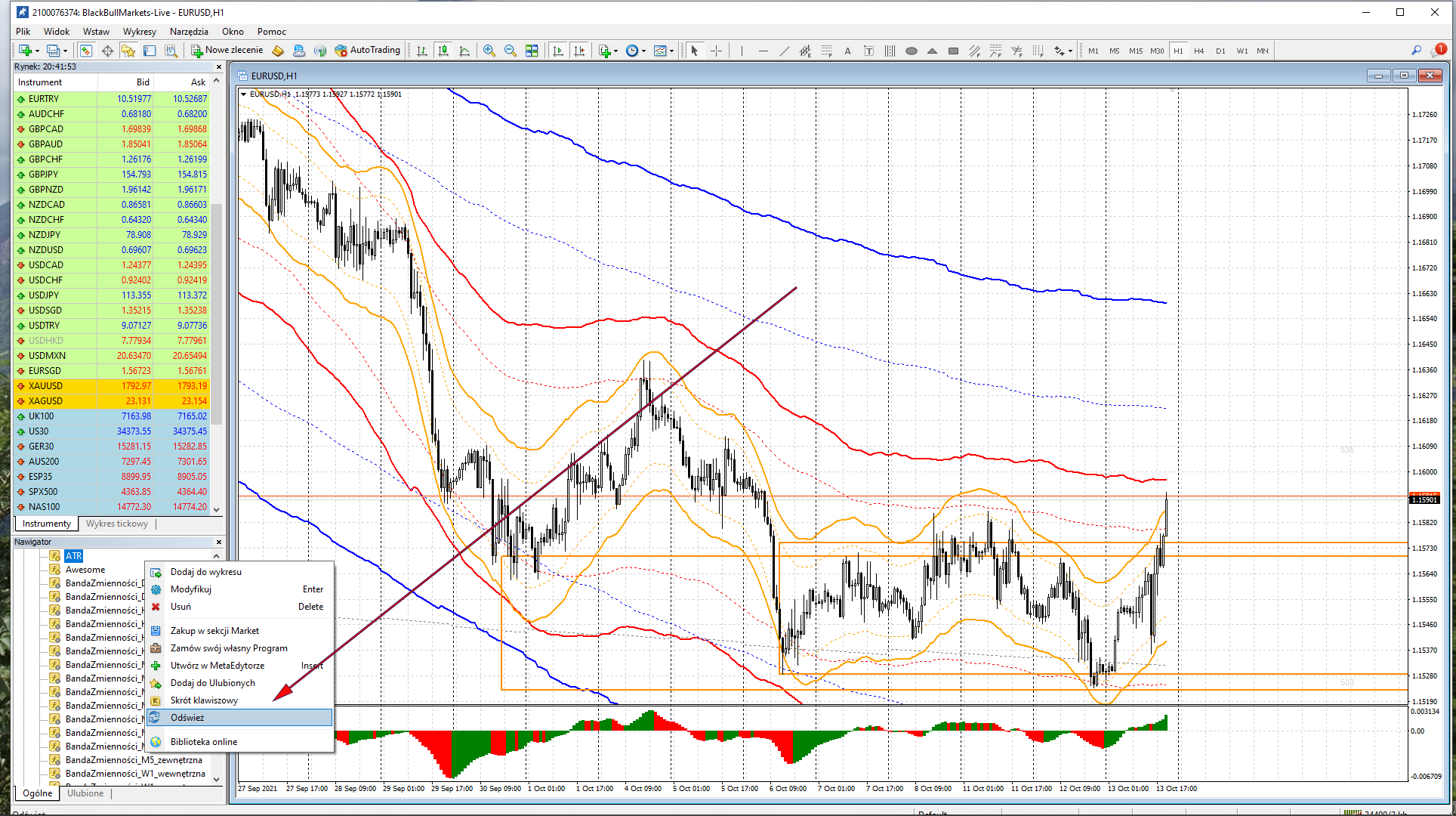Select the candlestick chart type icon

pyautogui.click(x=443, y=51)
